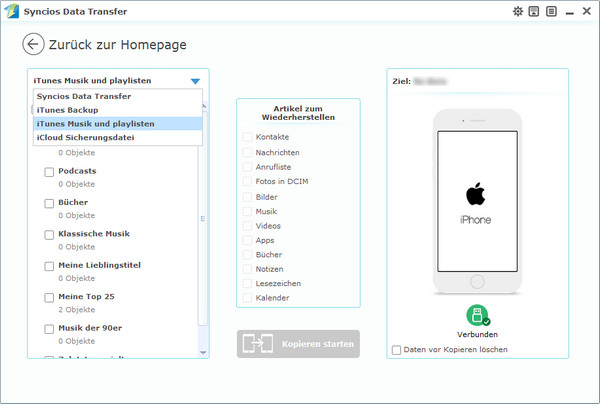Tick the Fotos in DCIM checkbox
The width and height of the screenshot is (600, 404).
(x=247, y=181)
